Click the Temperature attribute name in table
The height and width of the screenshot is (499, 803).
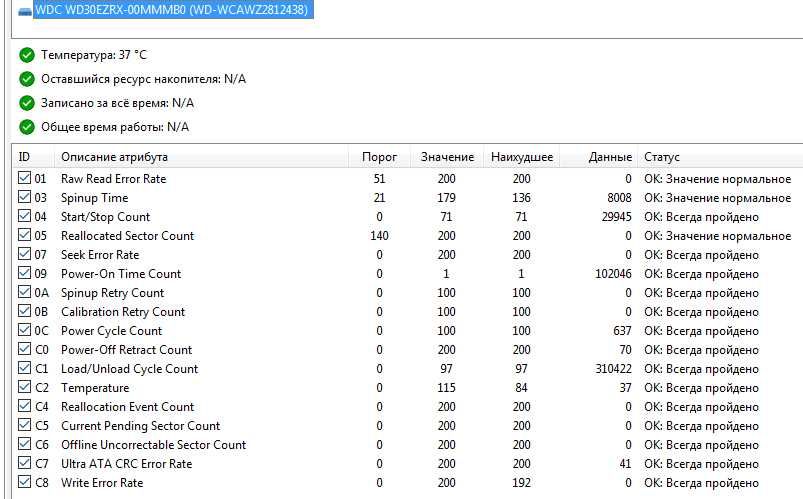tap(95, 387)
